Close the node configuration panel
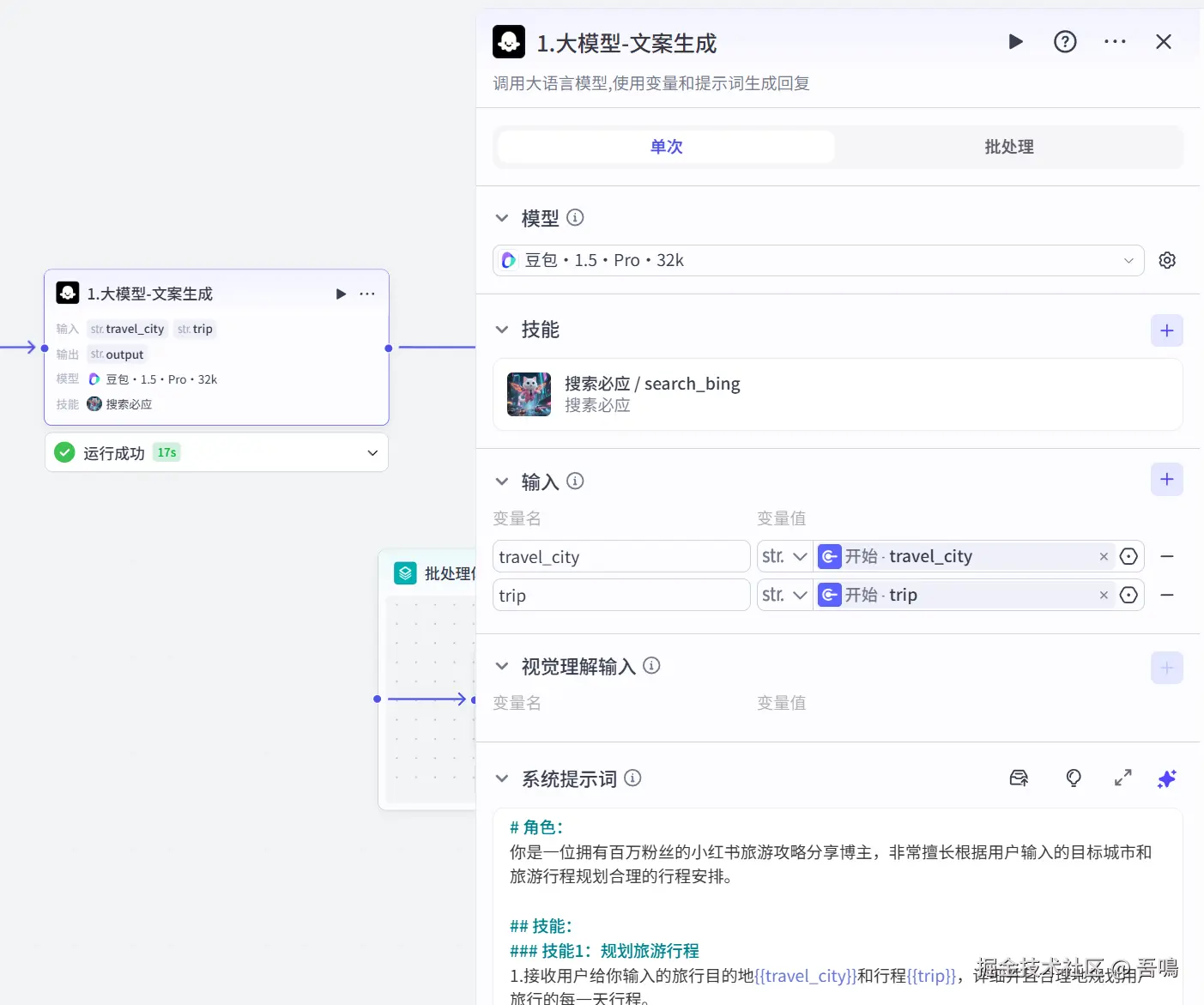The height and width of the screenshot is (1005, 1204). pos(1164,41)
